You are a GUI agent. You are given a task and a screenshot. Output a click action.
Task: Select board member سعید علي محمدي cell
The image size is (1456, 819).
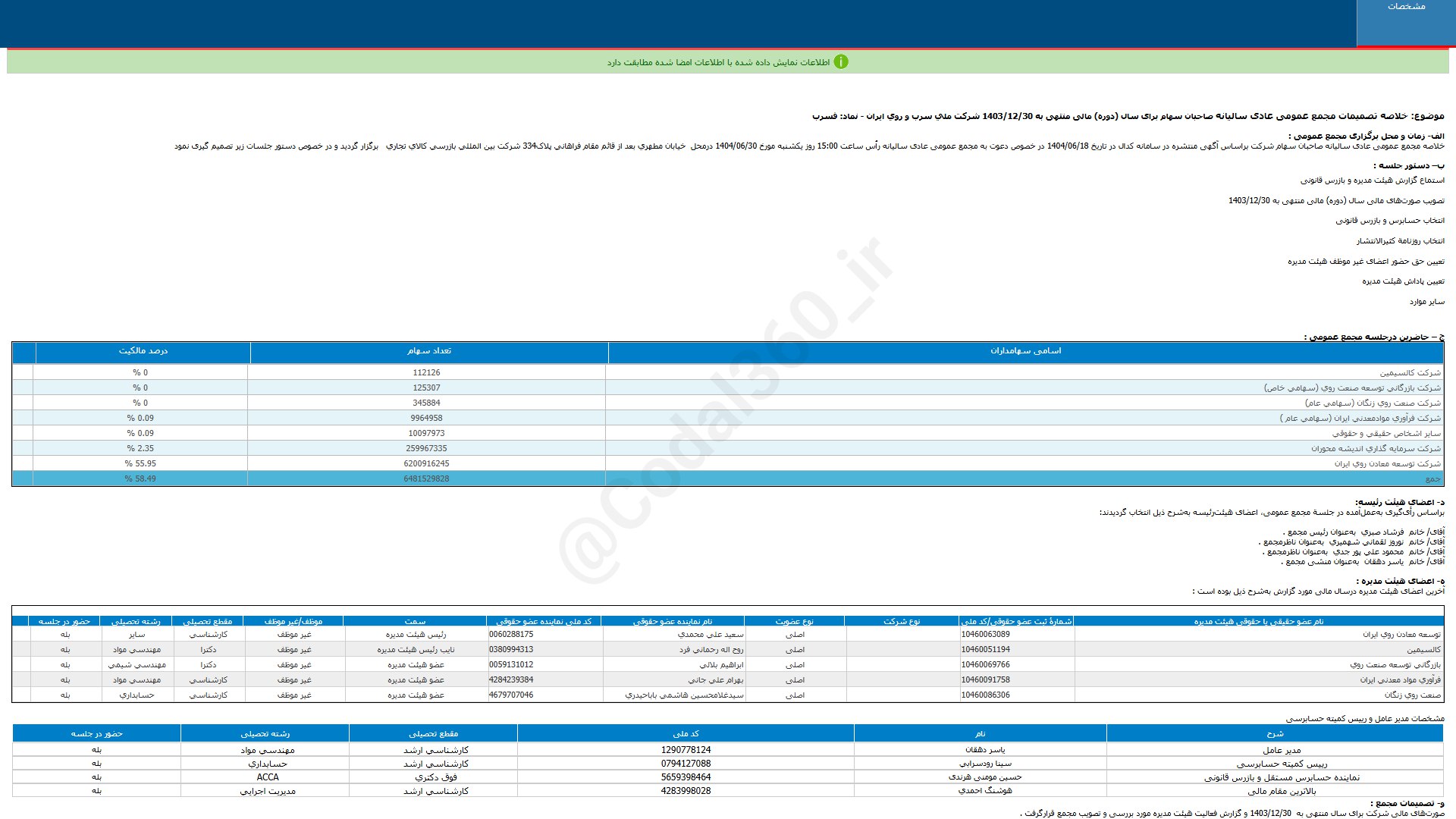[711, 634]
